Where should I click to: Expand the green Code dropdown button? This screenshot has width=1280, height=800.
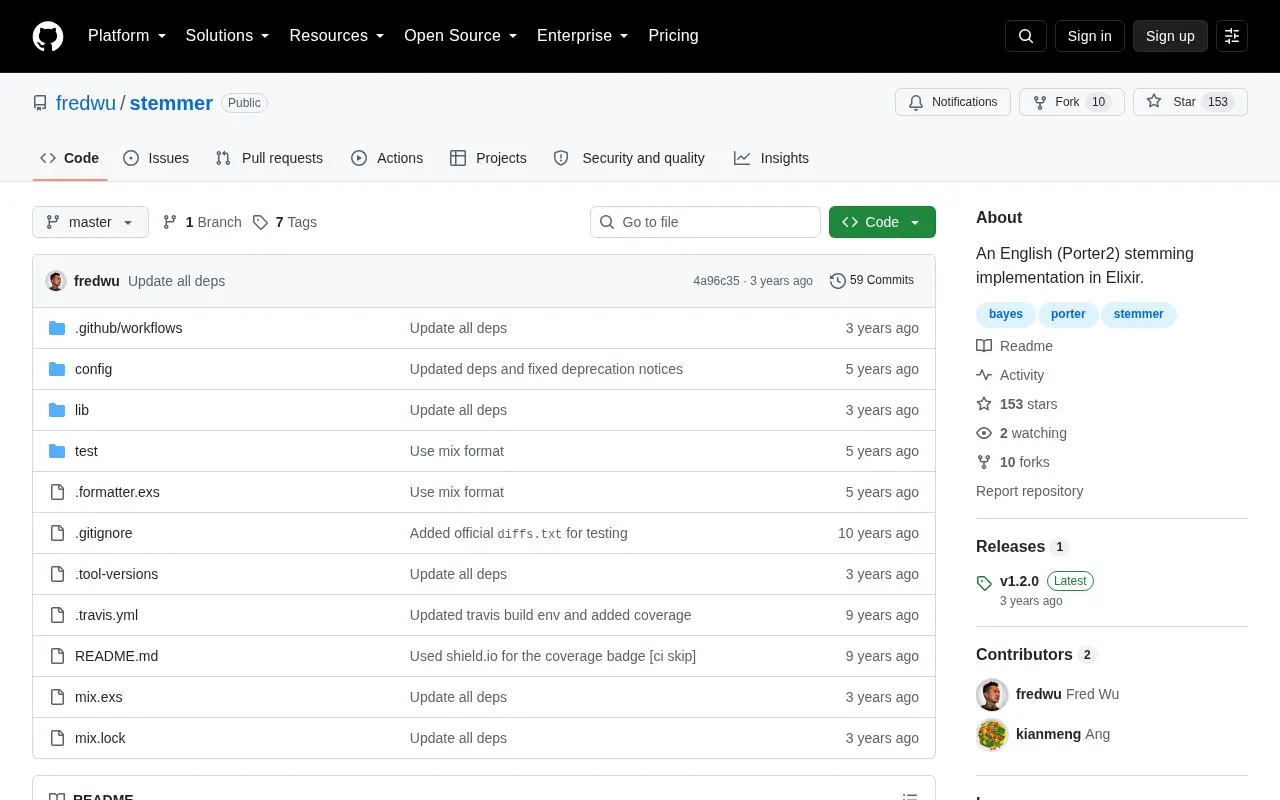(x=882, y=222)
